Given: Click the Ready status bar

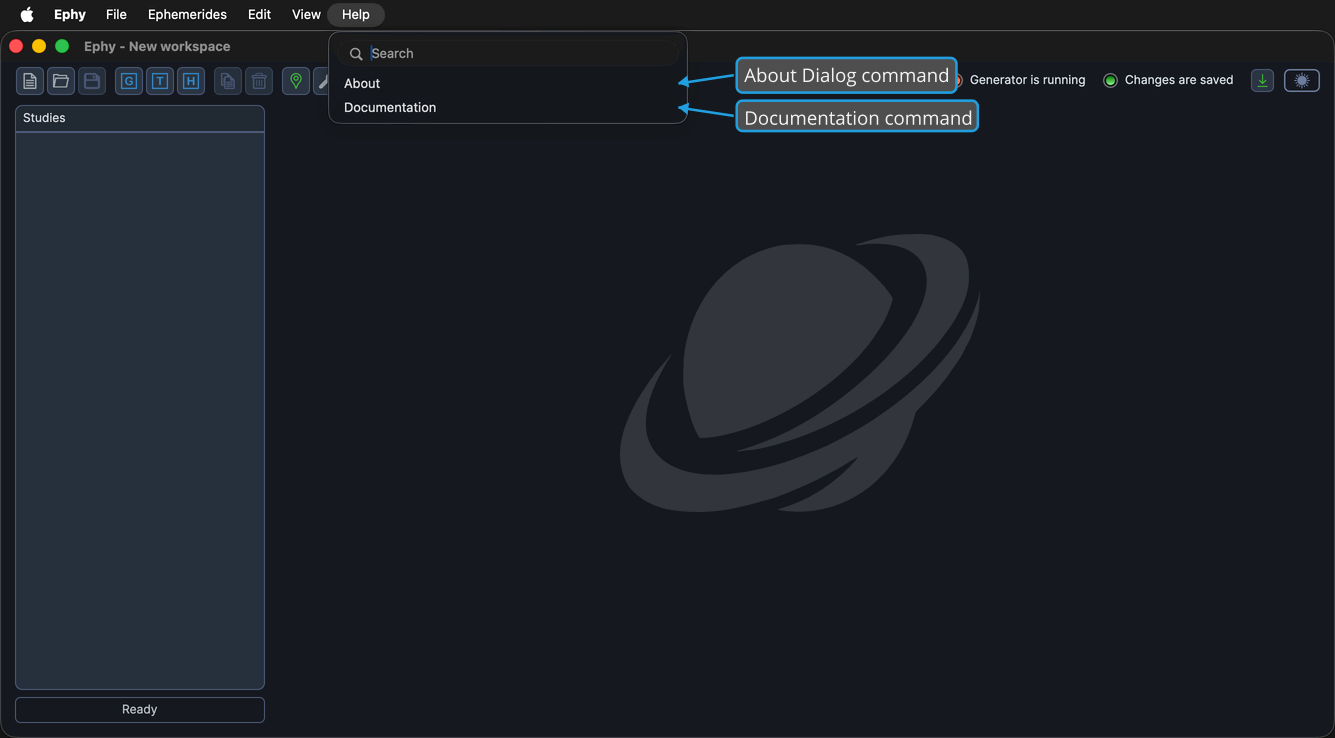Looking at the screenshot, I should pos(140,709).
